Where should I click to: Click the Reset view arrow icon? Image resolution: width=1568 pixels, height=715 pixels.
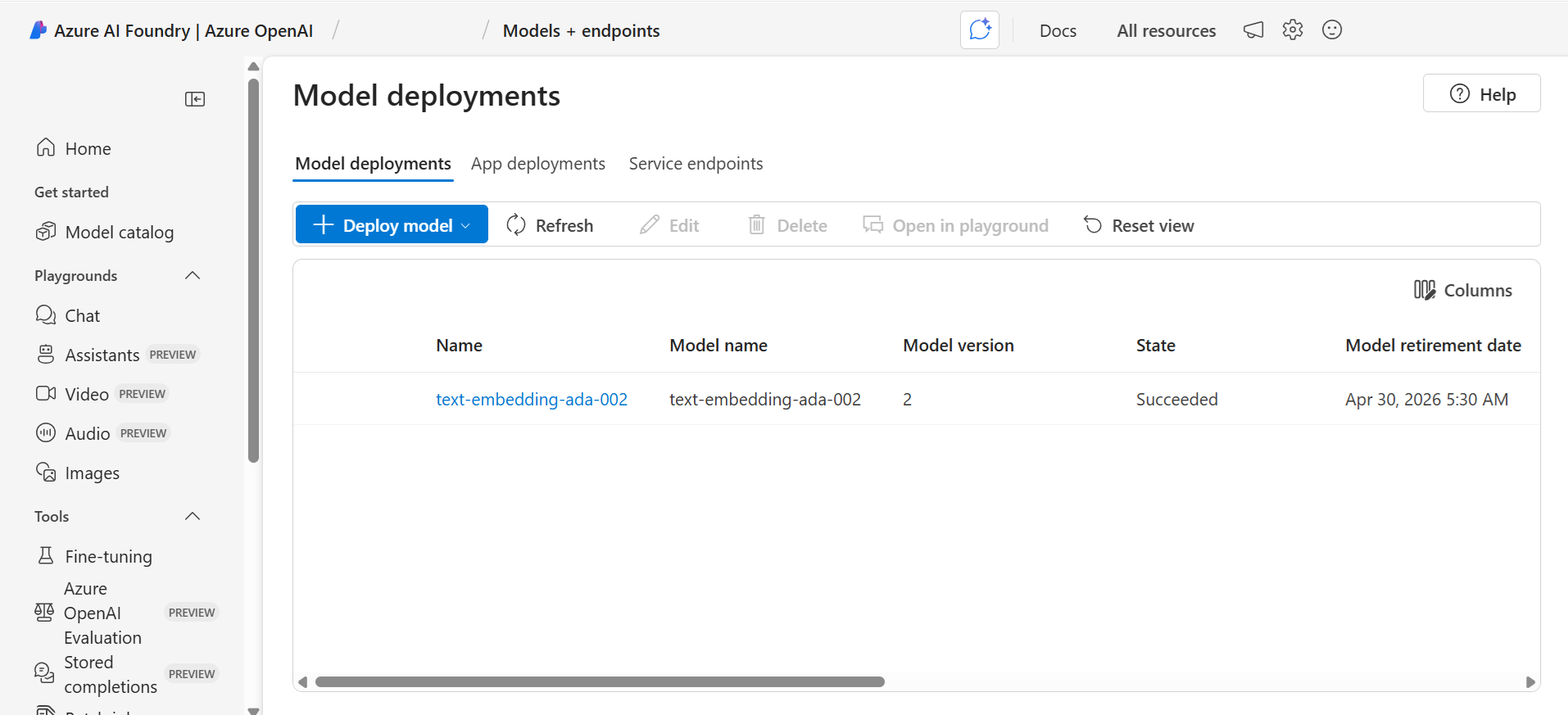(x=1093, y=224)
